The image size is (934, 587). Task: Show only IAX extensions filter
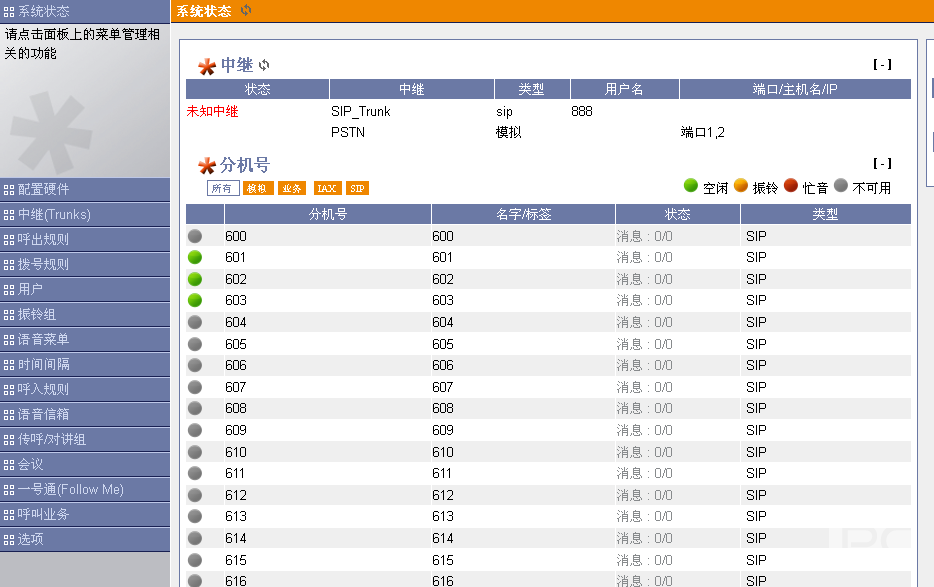(326, 188)
